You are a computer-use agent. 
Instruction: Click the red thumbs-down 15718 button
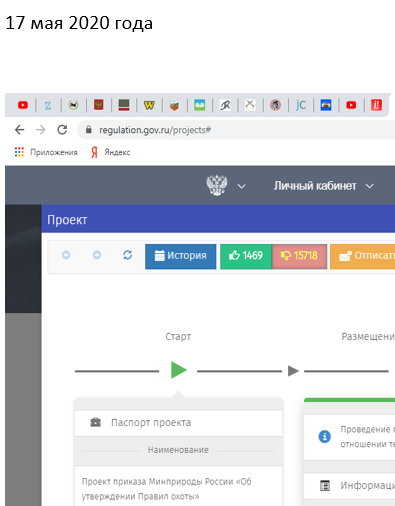tap(299, 256)
